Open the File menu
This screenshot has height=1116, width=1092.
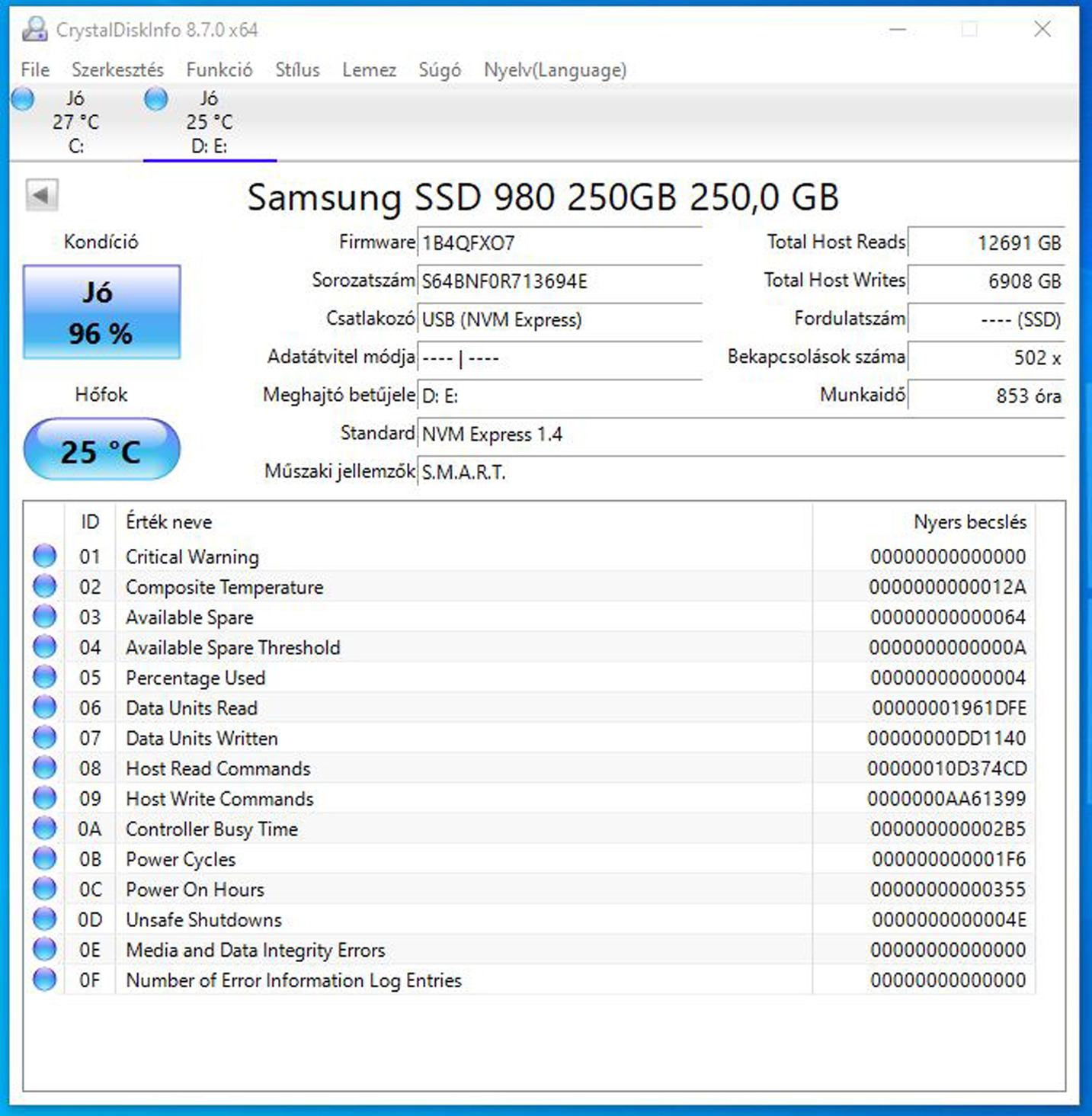point(35,70)
